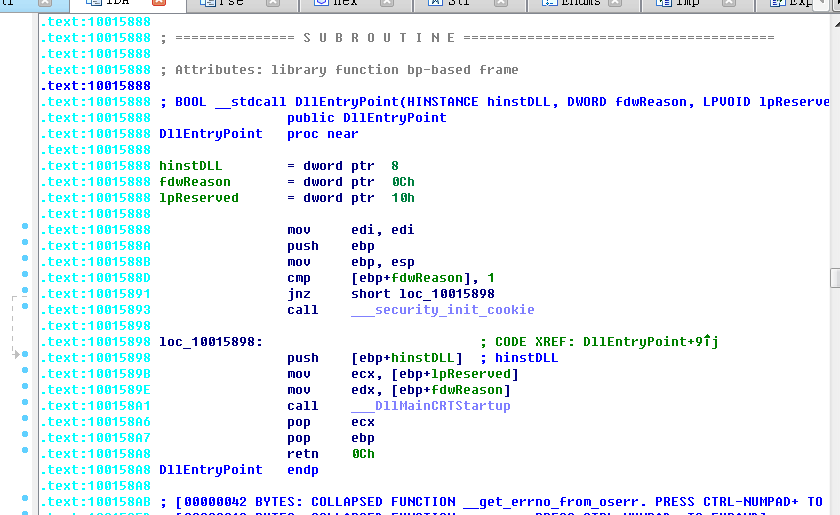Screen dimensions: 840x515
Task: Click 'mov ecx, [ebp+lpReserved]' operand
Action: (434, 374)
